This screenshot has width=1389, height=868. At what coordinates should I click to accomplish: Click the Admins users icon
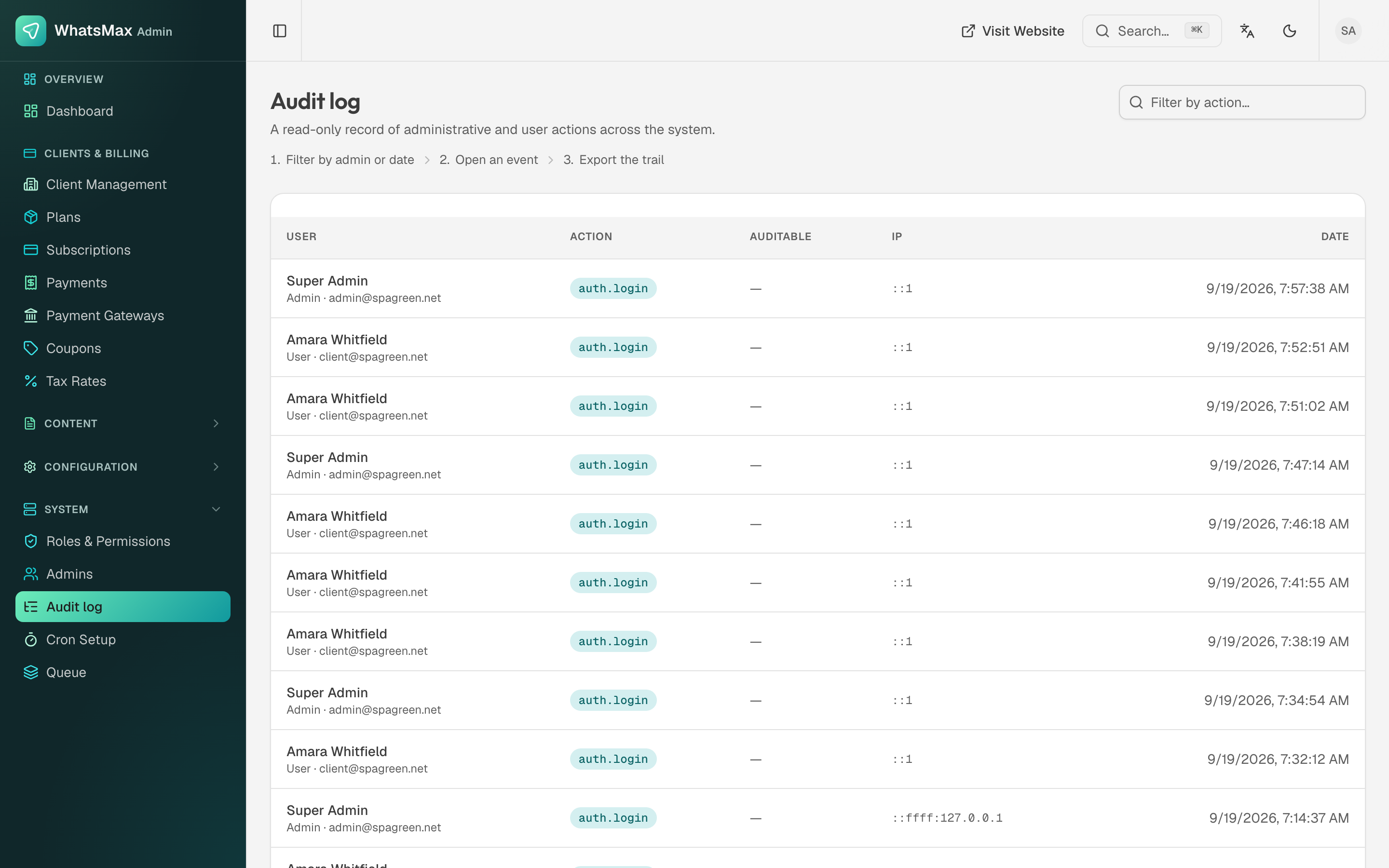31,573
